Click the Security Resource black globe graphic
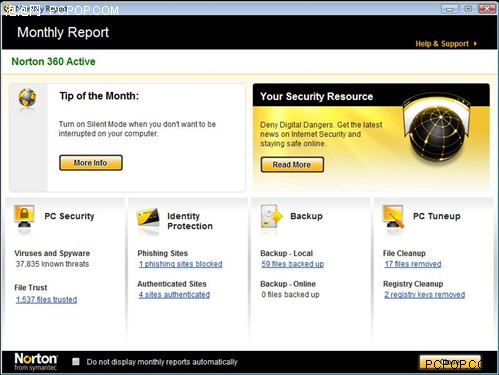The height and width of the screenshot is (375, 499). click(437, 131)
